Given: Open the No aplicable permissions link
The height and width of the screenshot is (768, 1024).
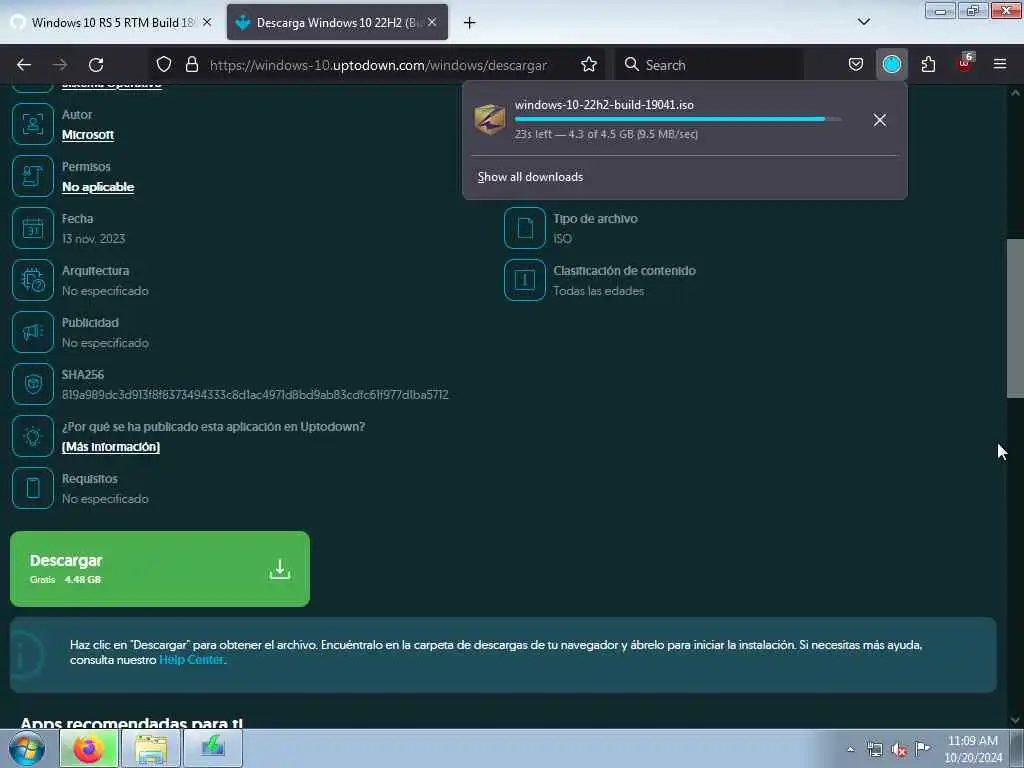Looking at the screenshot, I should pos(98,187).
